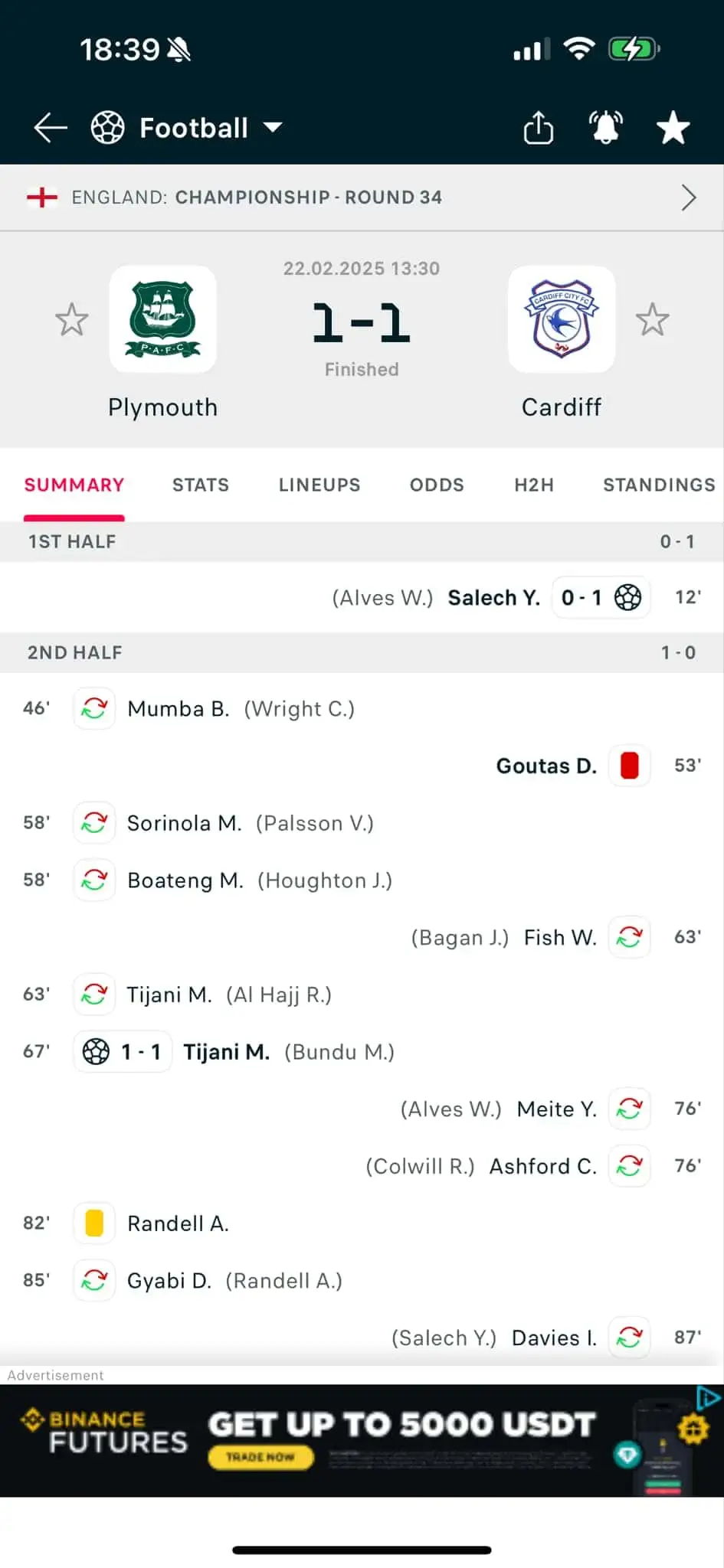
Task: Tap goal ball icon beside Salech Y.
Action: [628, 597]
